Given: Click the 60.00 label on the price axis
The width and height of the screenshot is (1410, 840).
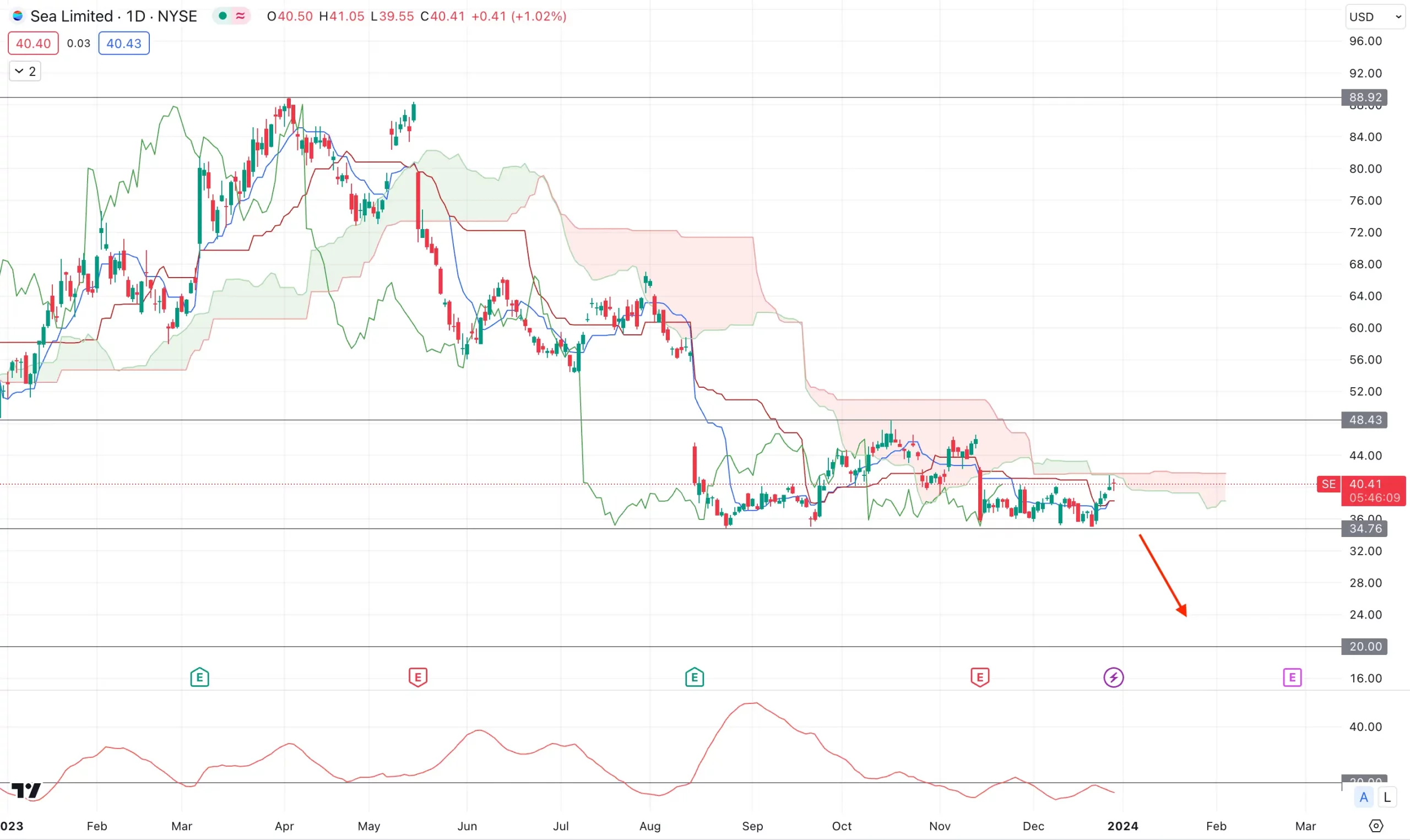Looking at the screenshot, I should tap(1365, 328).
